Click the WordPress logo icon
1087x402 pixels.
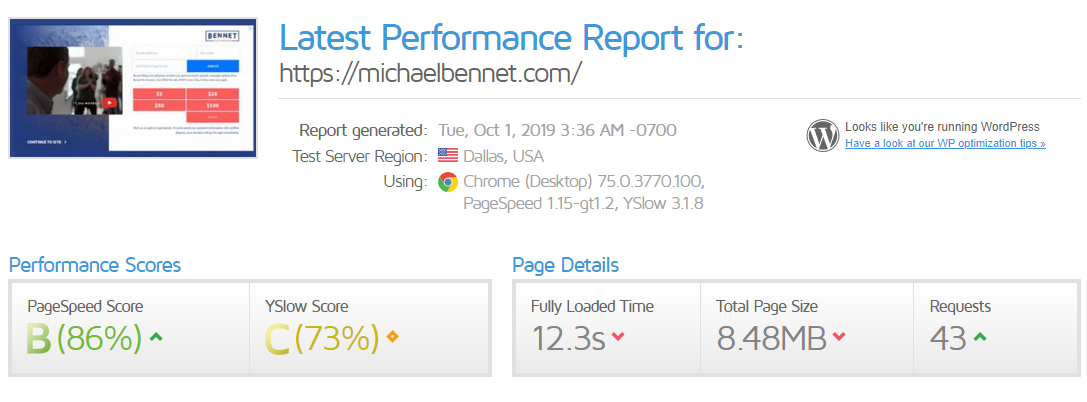(x=823, y=135)
